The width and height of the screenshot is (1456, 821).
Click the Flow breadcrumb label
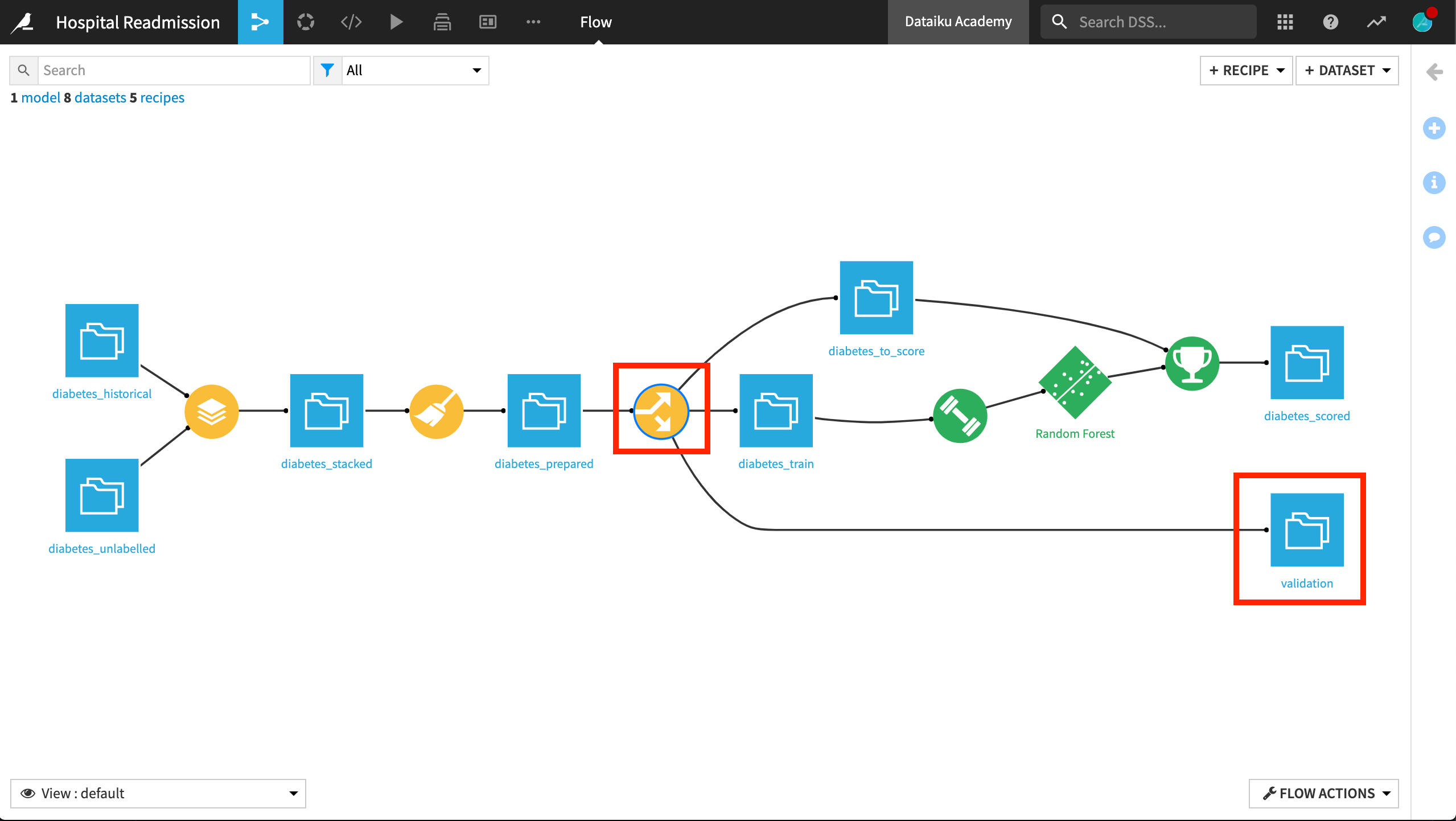pos(596,22)
